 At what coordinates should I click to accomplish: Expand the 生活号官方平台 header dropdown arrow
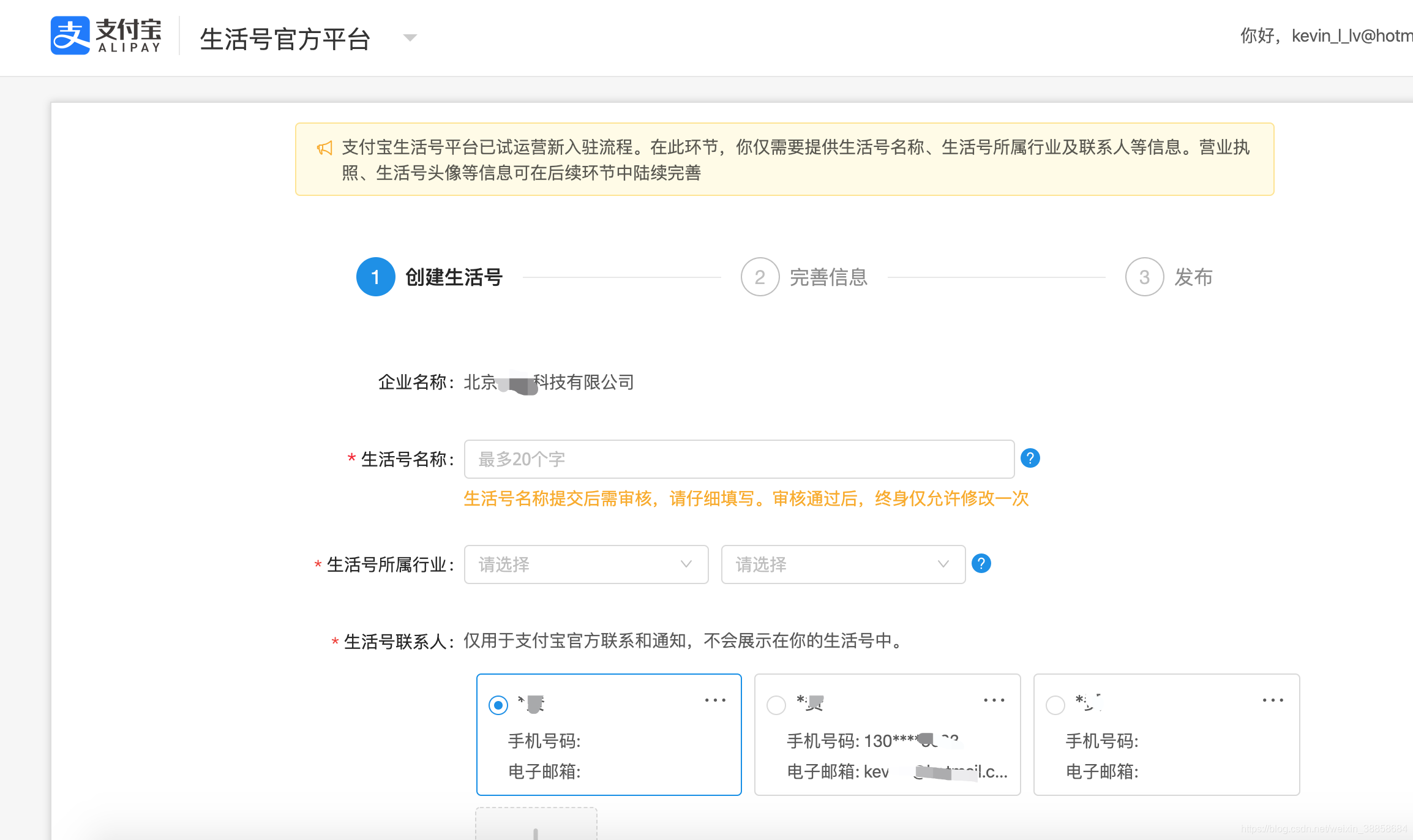pos(410,38)
